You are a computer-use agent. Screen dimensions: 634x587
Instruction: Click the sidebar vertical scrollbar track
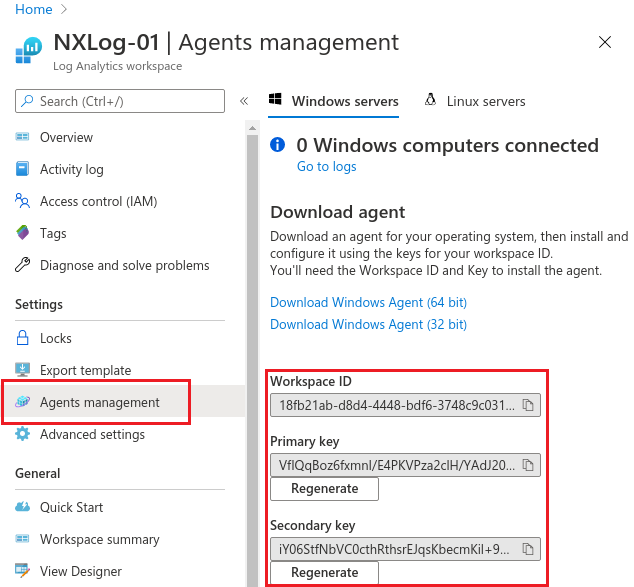[252, 360]
